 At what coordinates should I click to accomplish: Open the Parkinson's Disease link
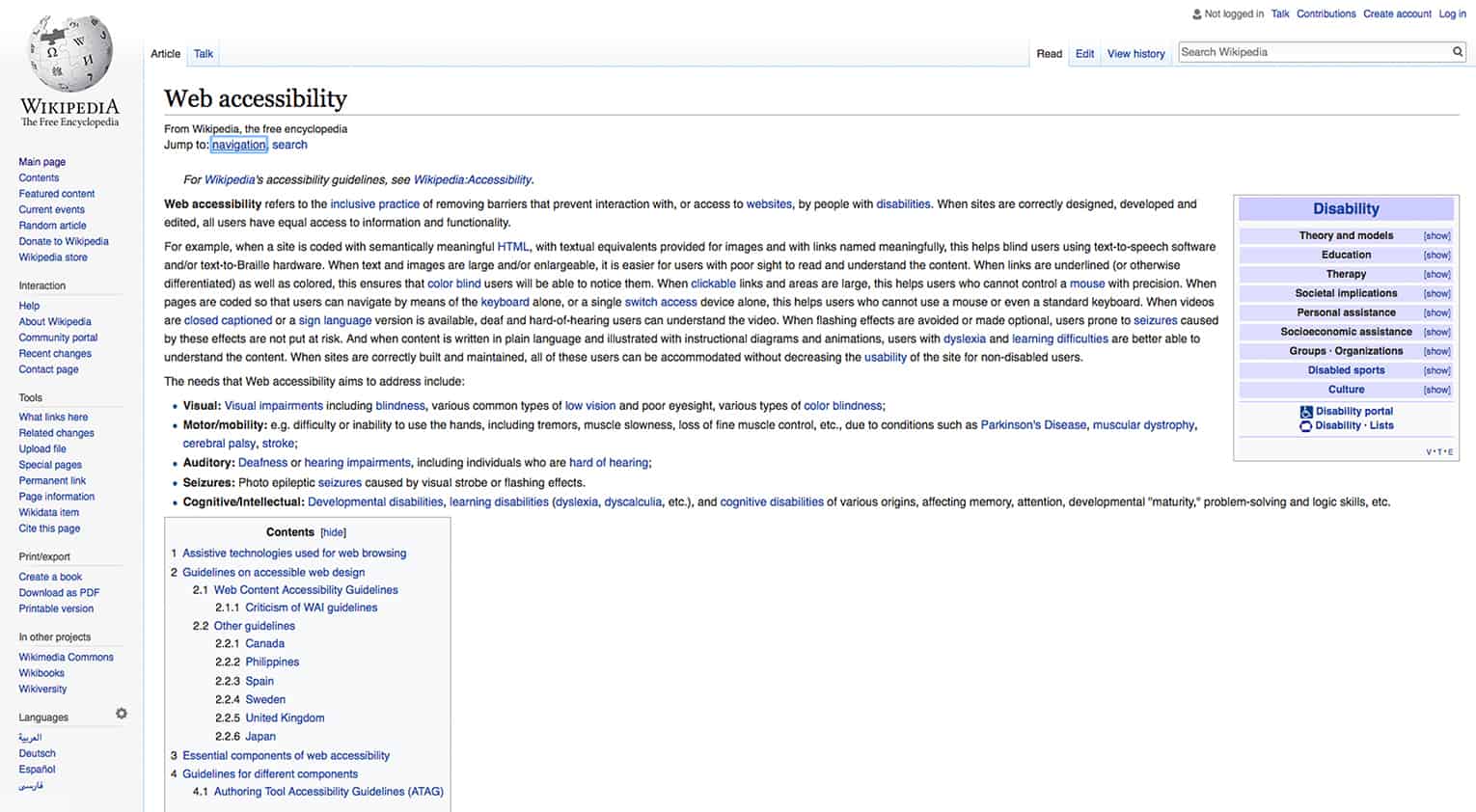[x=1033, y=425]
